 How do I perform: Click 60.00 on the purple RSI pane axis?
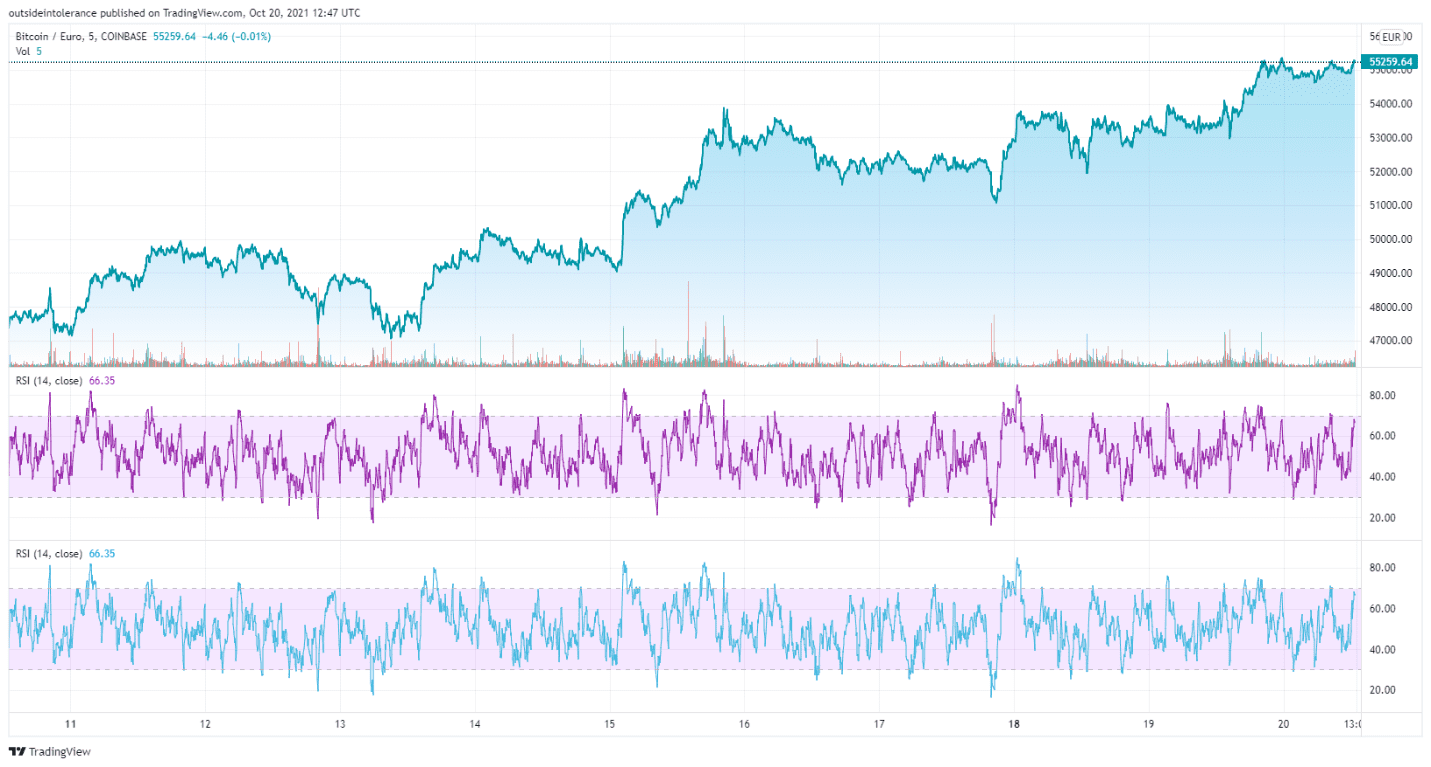tap(1382, 436)
